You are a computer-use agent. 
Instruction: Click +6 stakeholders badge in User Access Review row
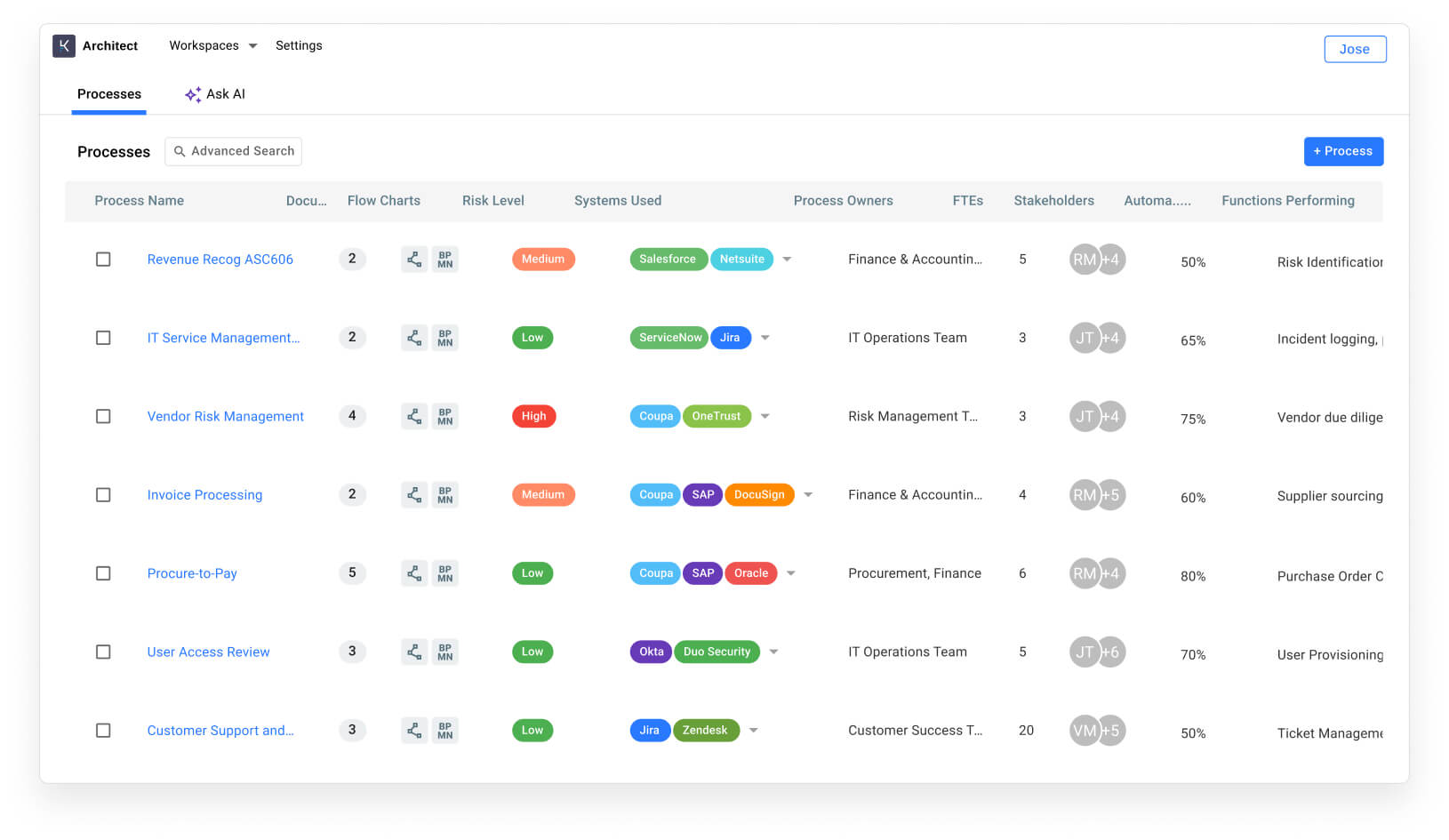click(1113, 652)
